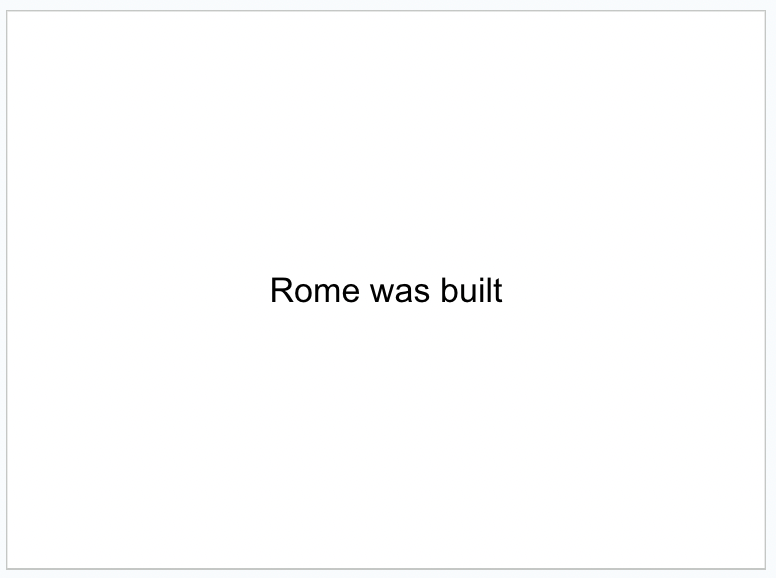
Task: Click the space between "was" and "built"
Action: (435, 290)
